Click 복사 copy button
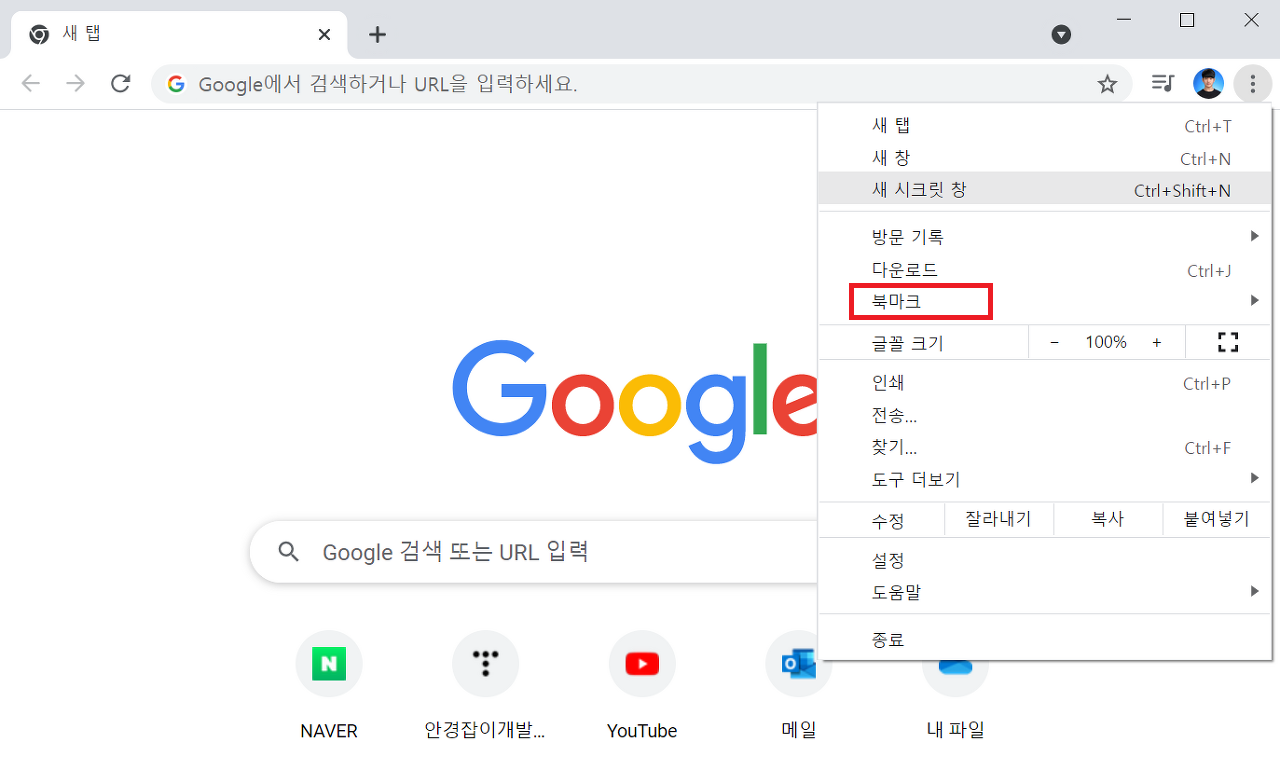 point(1107,520)
